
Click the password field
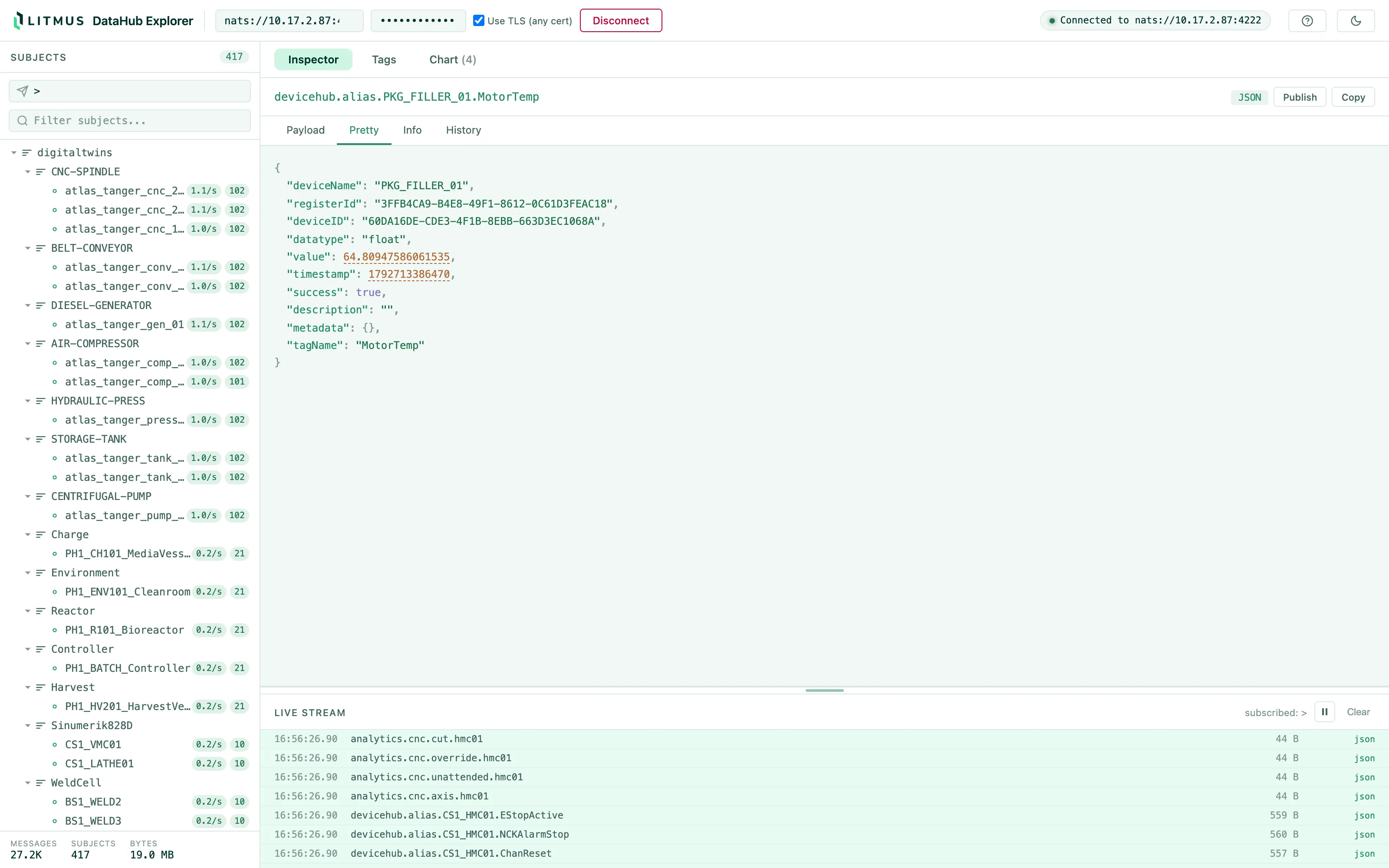click(x=418, y=21)
